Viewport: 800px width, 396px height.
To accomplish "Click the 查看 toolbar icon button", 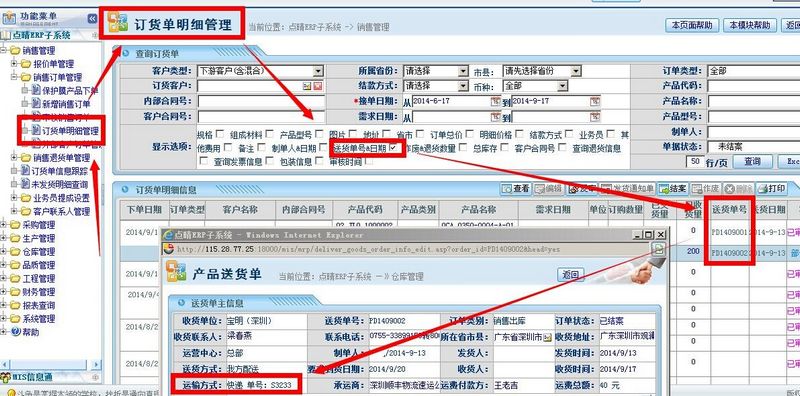I will coord(515,189).
